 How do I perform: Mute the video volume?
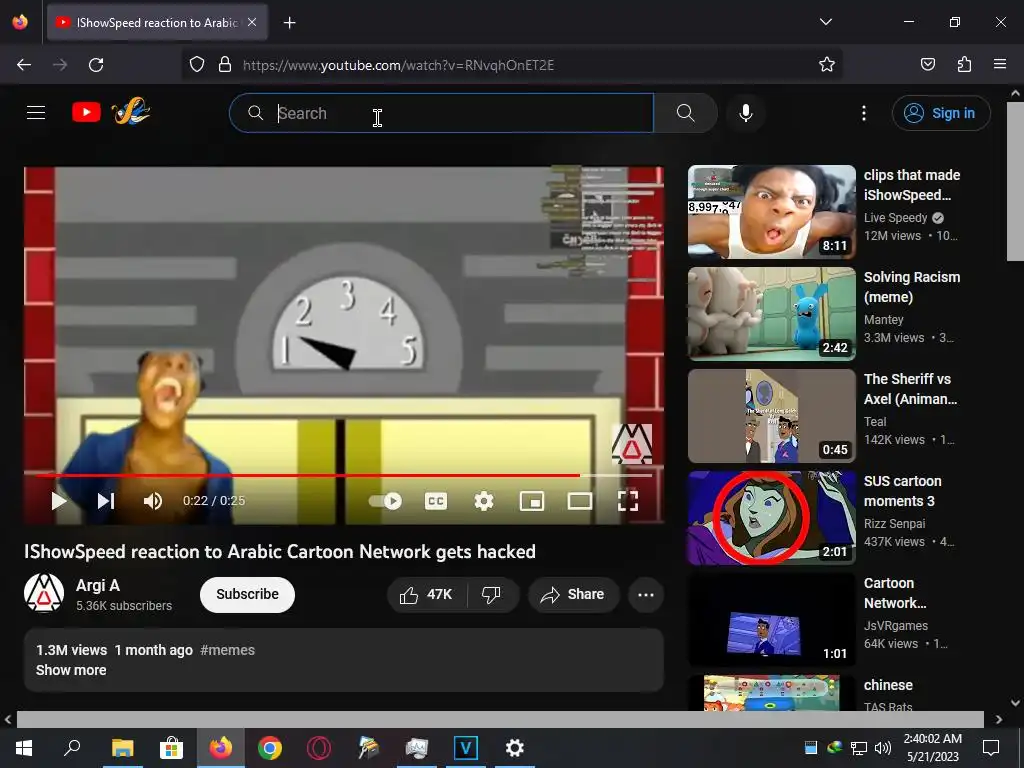[x=152, y=501]
